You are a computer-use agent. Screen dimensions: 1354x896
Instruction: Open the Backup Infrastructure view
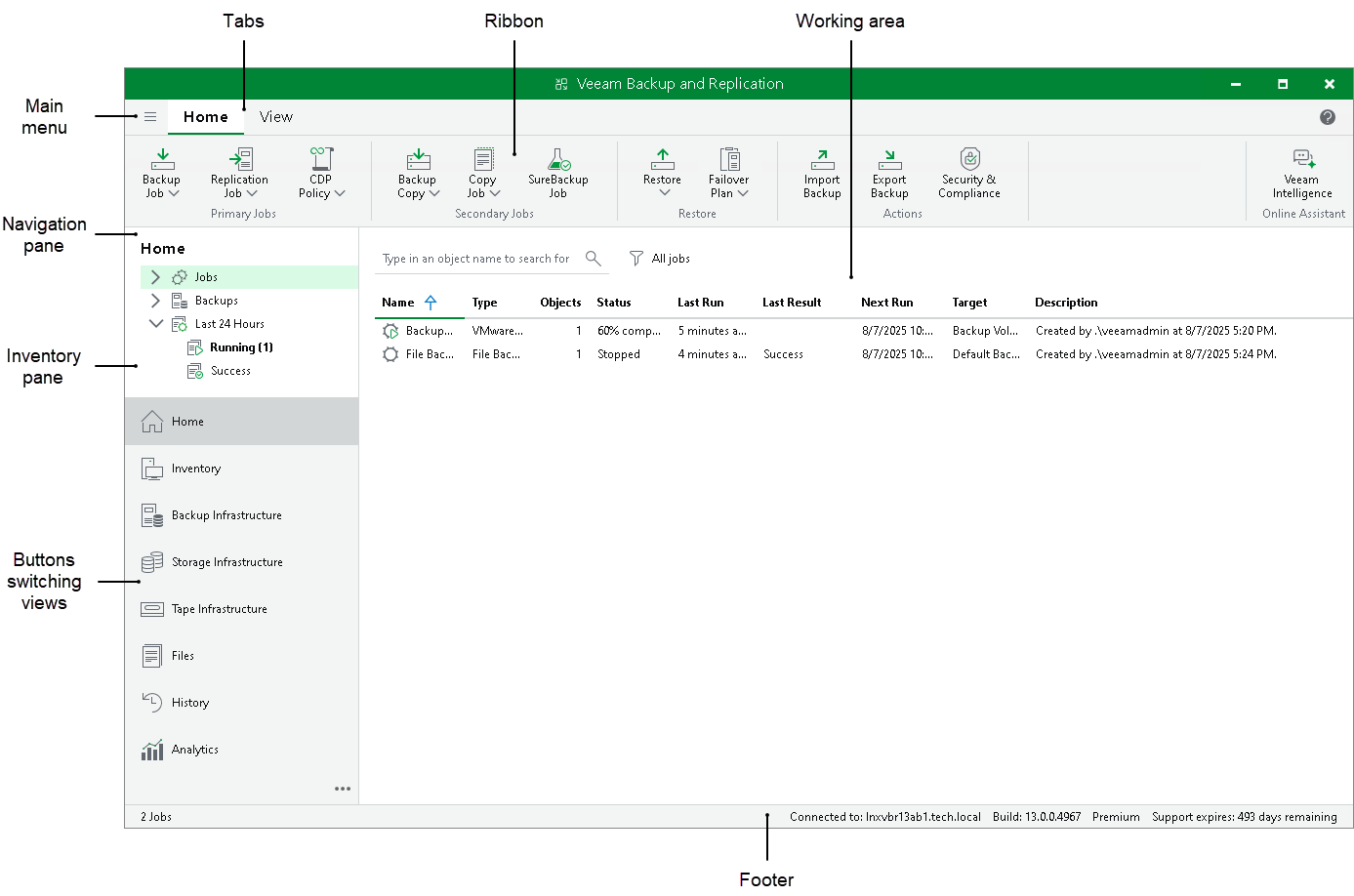click(x=226, y=515)
